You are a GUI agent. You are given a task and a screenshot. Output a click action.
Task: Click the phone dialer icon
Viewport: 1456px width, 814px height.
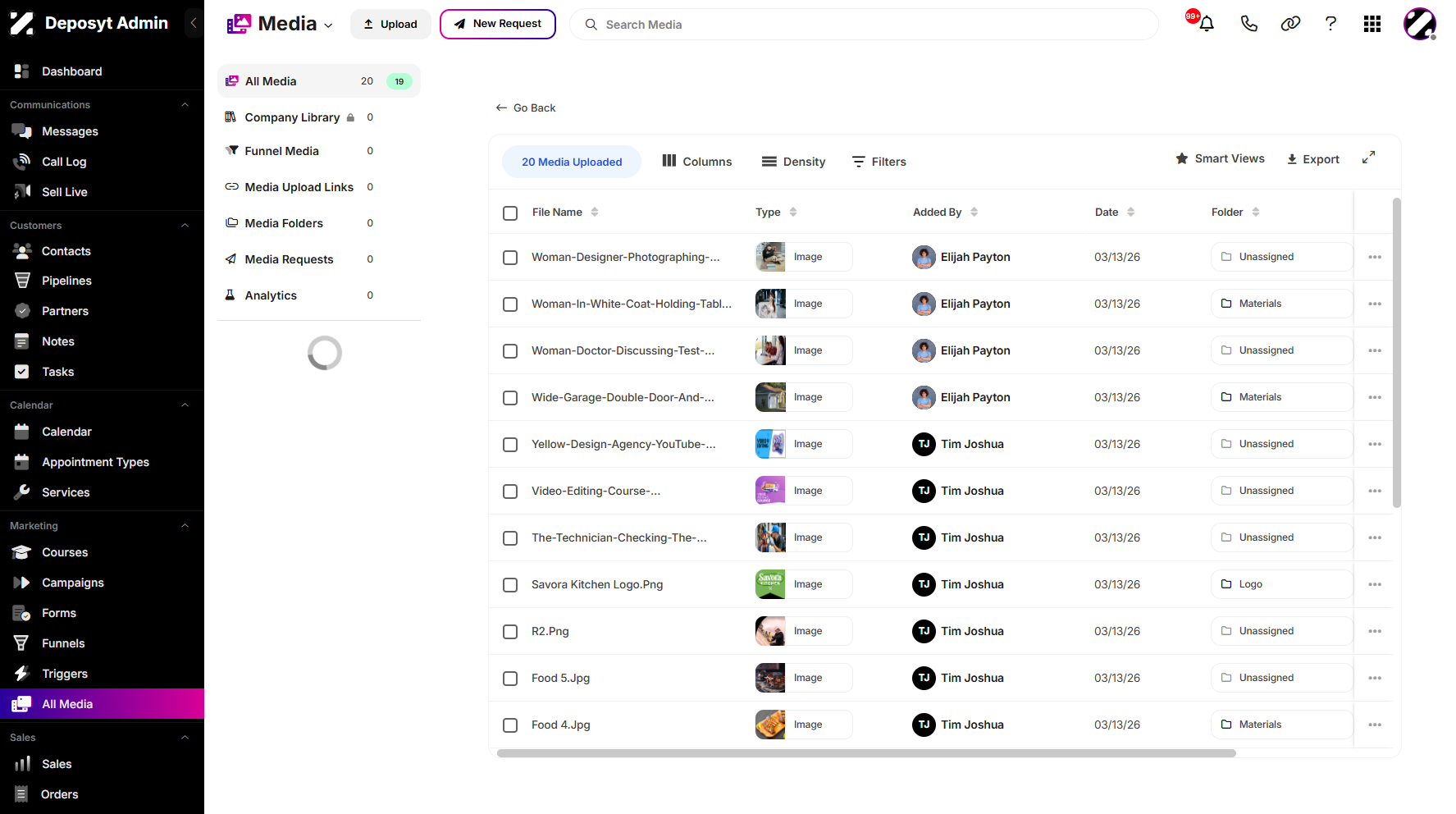[x=1248, y=24]
